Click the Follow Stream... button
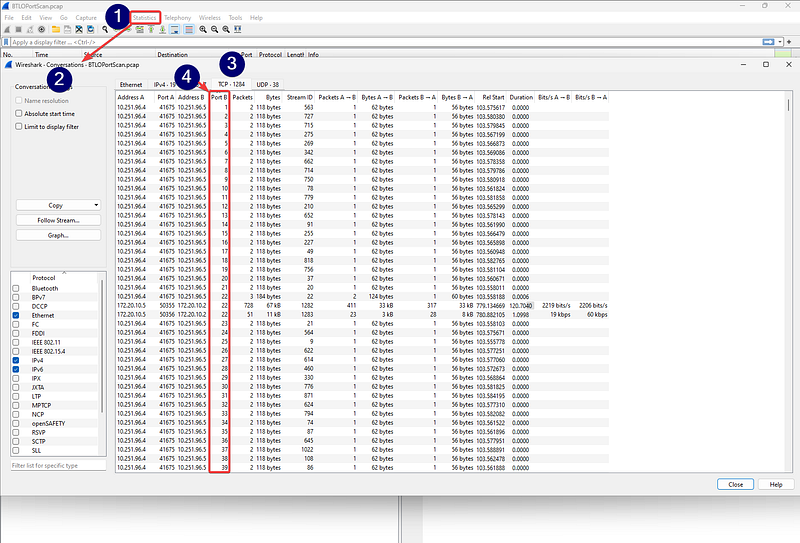This screenshot has height=543, width=800. pyautogui.click(x=58, y=220)
